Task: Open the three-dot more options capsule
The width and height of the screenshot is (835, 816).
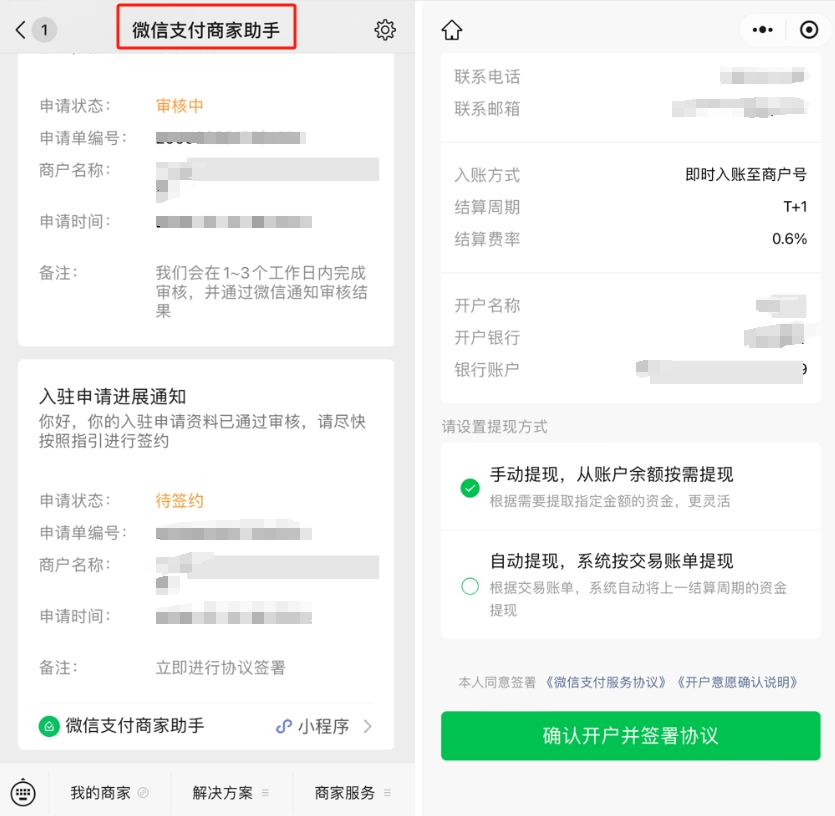Action: [763, 30]
